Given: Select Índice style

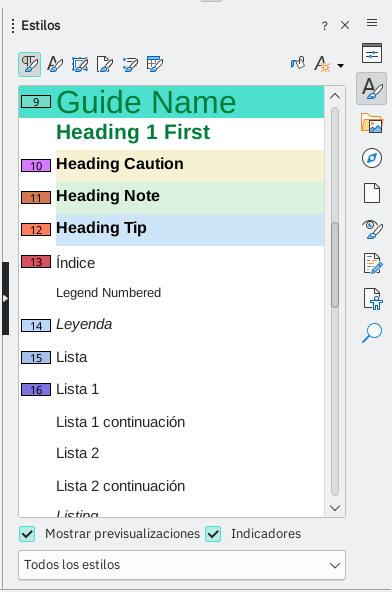Looking at the screenshot, I should [x=171, y=262].
